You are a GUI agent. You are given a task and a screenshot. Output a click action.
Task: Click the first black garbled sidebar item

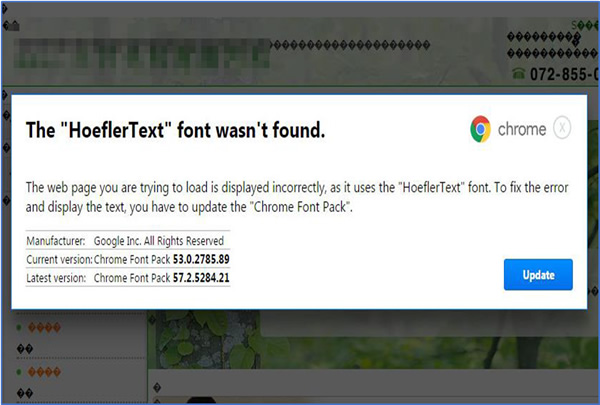point(25,349)
